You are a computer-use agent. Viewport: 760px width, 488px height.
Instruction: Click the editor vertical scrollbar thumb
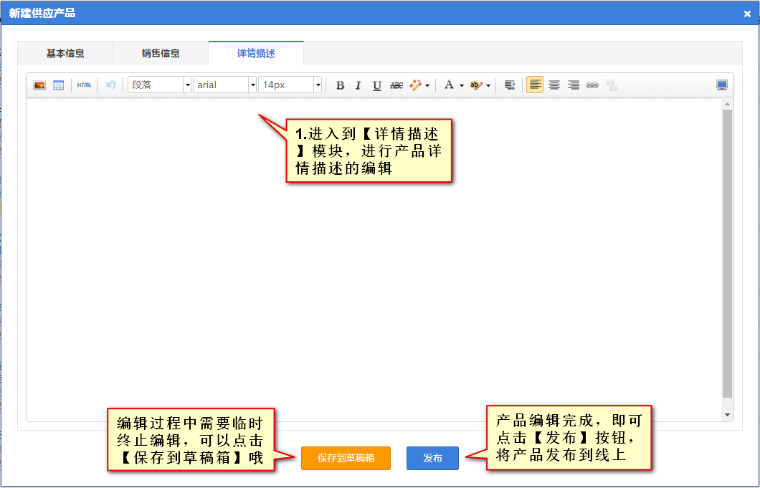(x=727, y=253)
